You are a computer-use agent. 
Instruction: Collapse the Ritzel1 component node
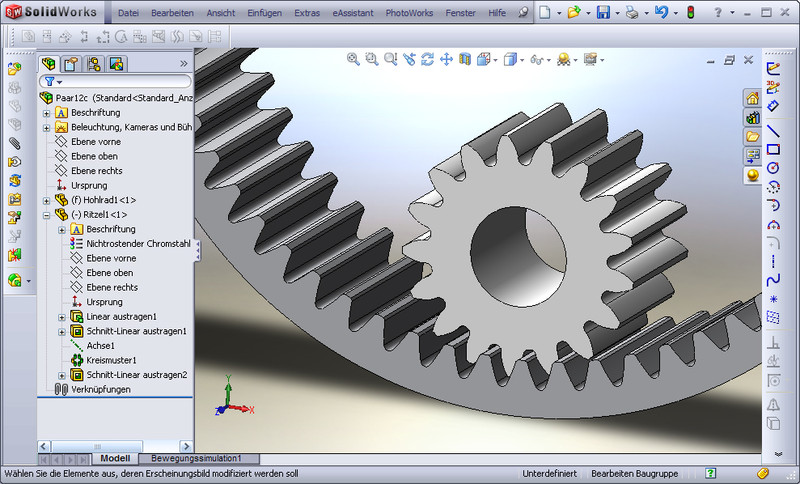[x=46, y=214]
